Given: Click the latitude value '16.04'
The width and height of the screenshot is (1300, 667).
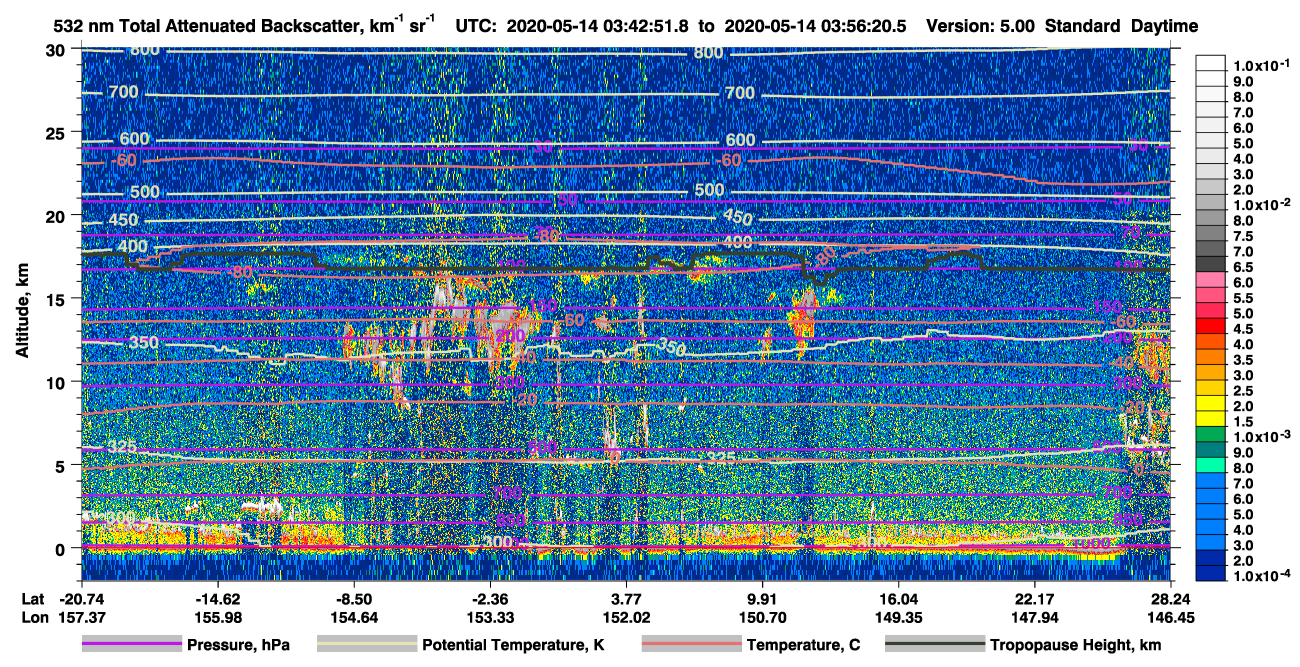Looking at the screenshot, I should click(x=898, y=600).
